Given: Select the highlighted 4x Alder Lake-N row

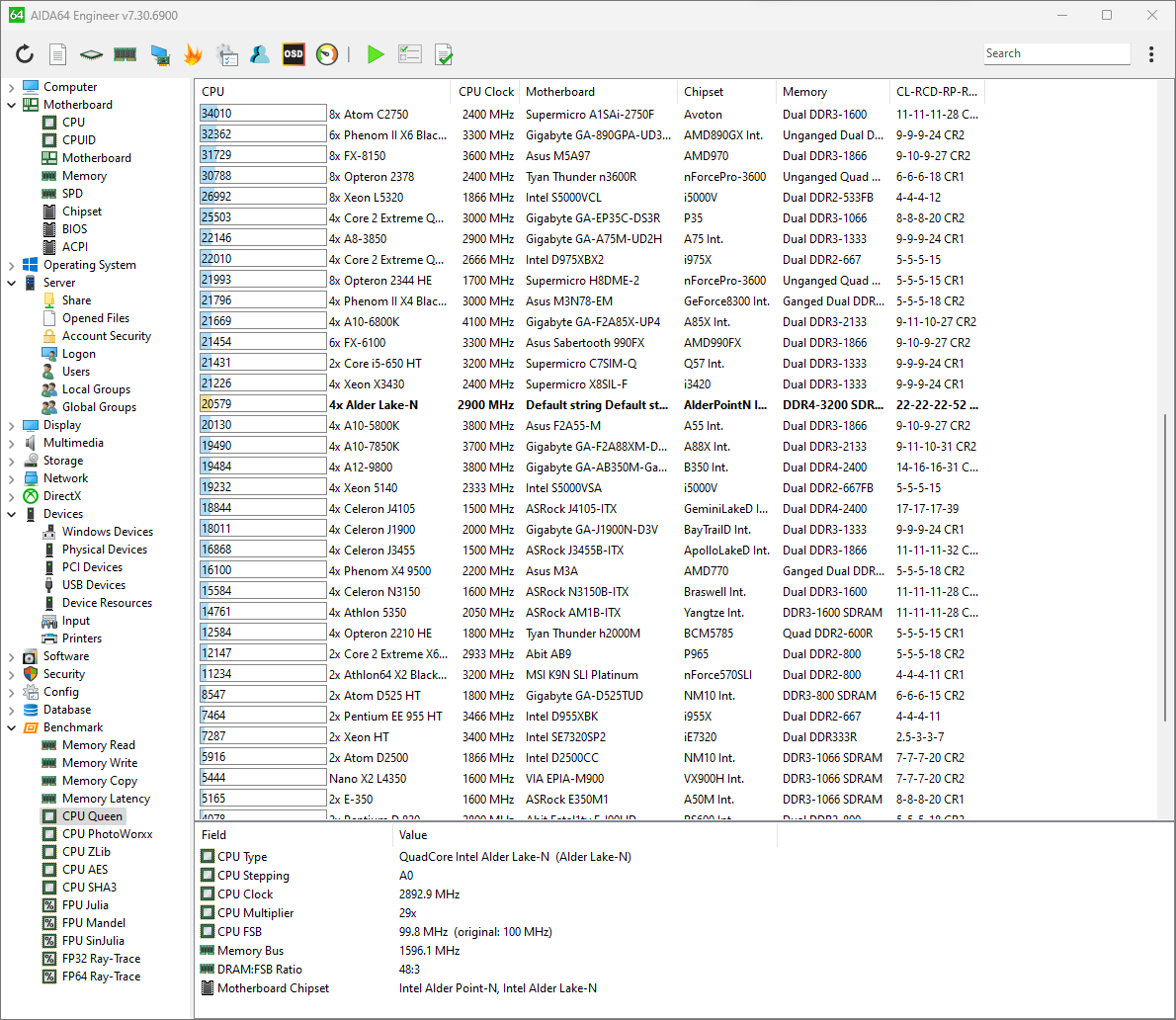Looking at the screenshot, I should coord(593,405).
